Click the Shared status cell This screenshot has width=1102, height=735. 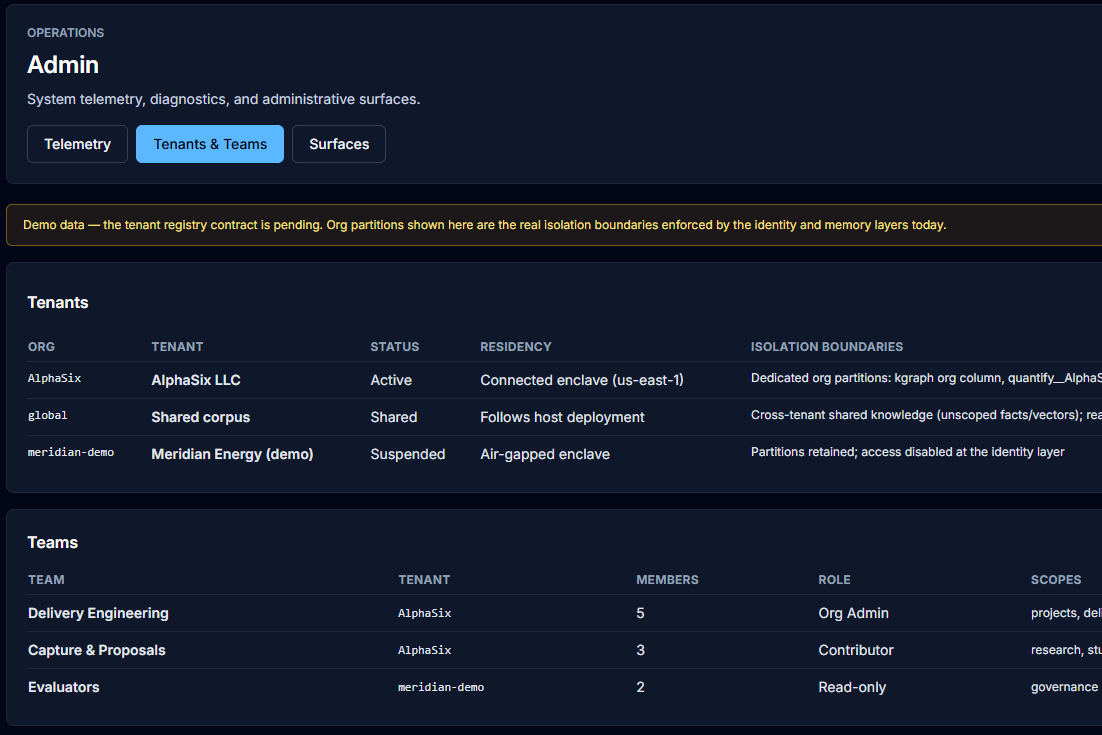[394, 417]
